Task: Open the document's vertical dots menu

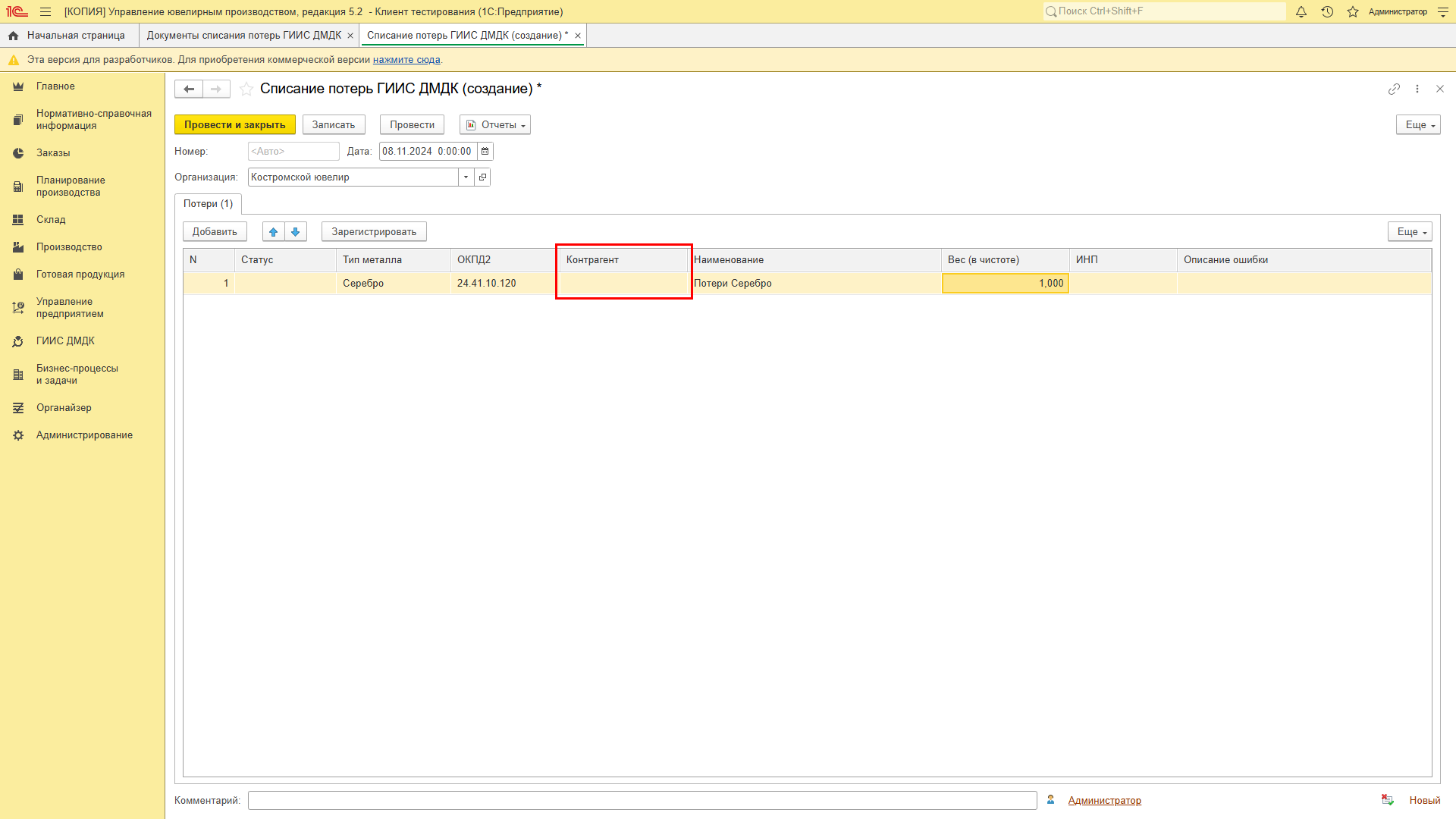Action: (1417, 89)
